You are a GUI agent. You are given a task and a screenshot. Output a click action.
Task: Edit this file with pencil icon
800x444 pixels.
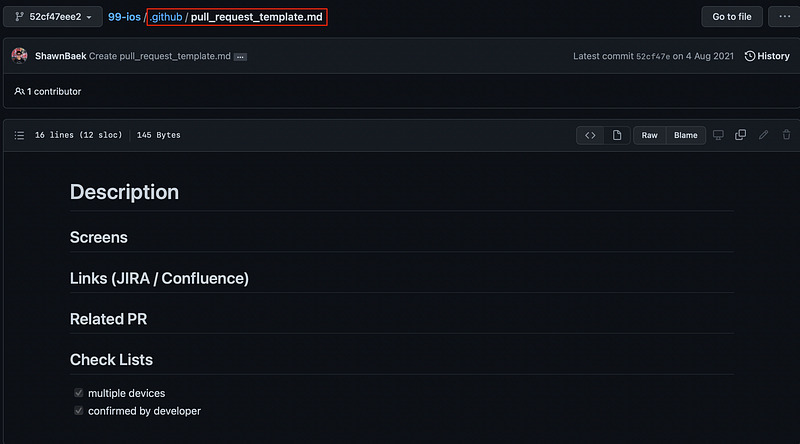tap(764, 135)
